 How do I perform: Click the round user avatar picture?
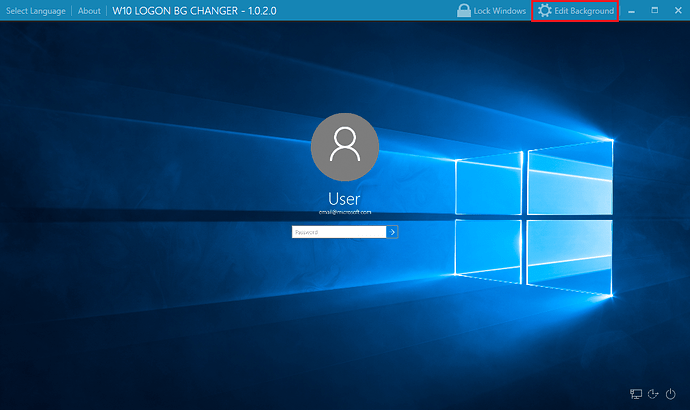345,147
